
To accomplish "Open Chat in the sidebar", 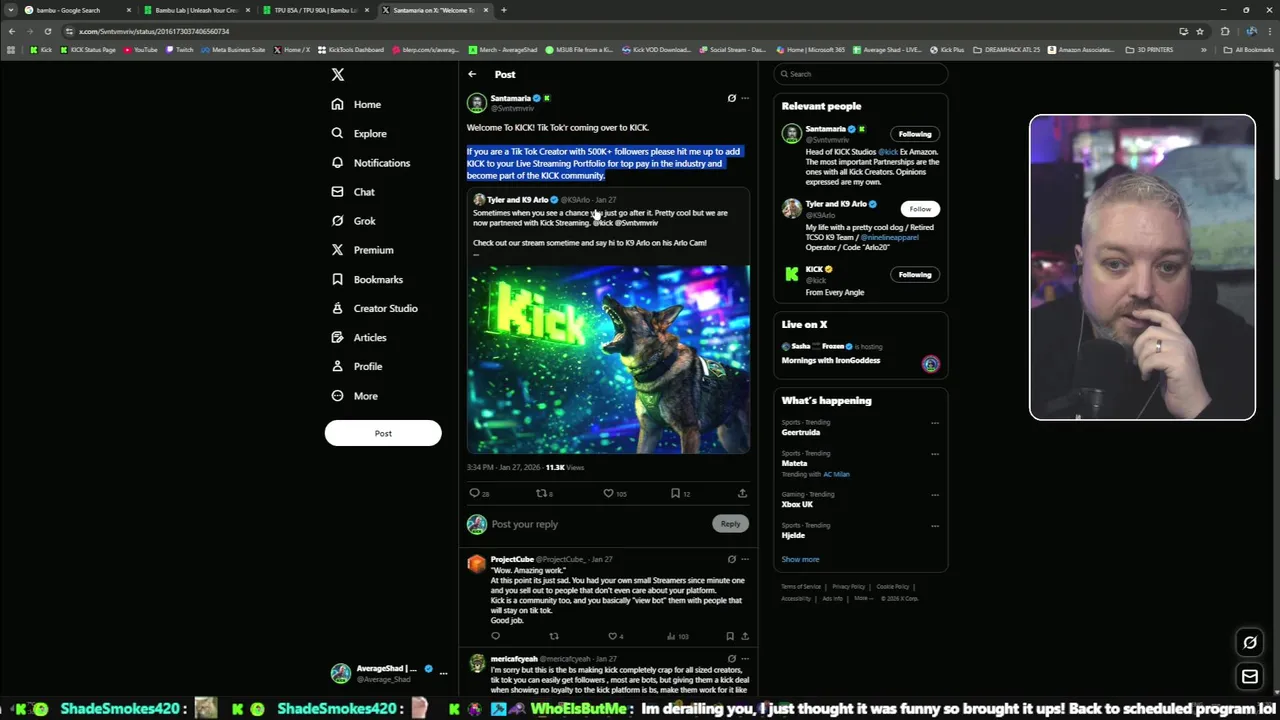I will coord(353,191).
